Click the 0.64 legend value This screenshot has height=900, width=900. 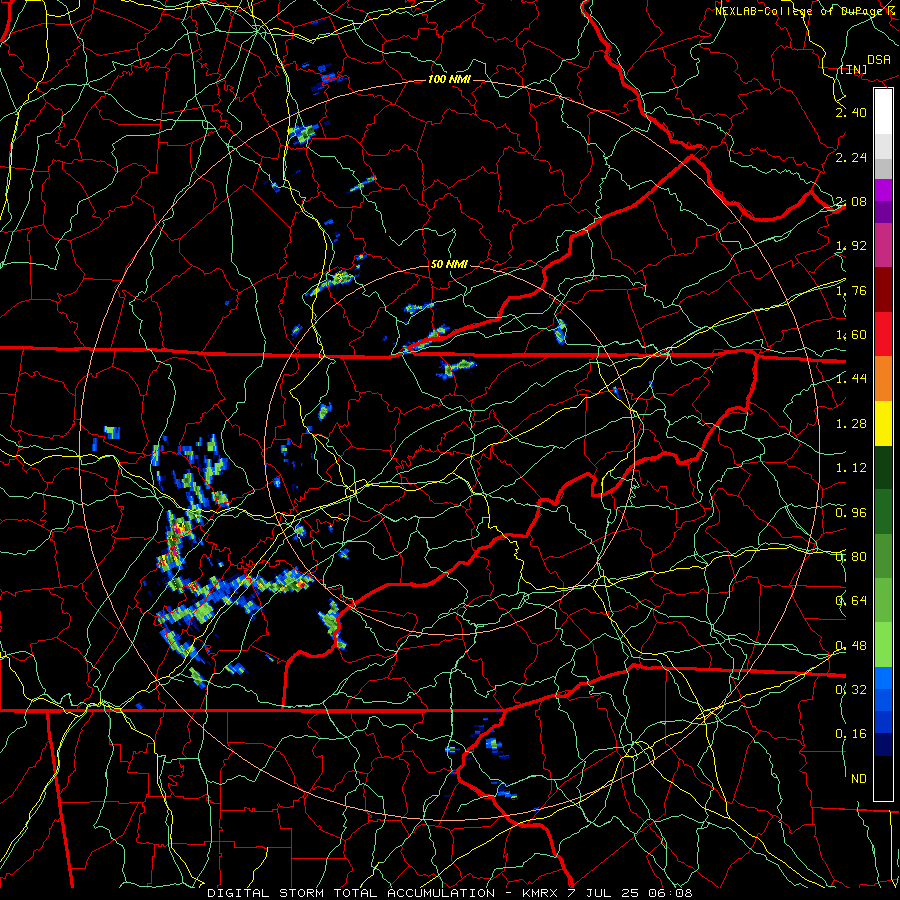coord(851,601)
